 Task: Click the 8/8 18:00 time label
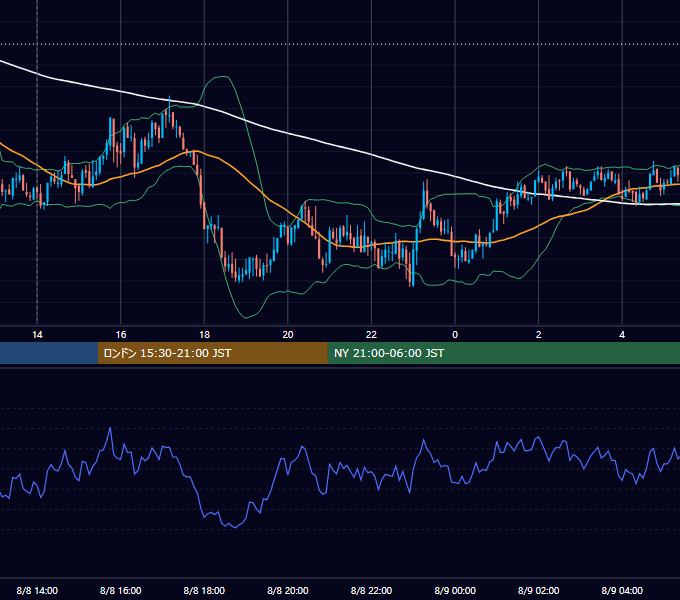[x=204, y=590]
